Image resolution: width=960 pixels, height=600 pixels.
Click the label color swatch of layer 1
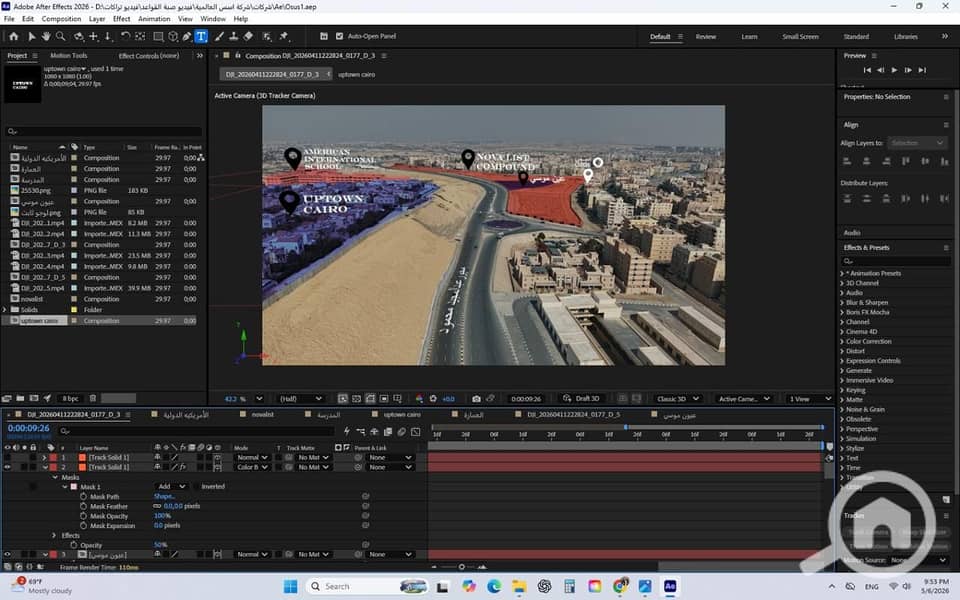[x=53, y=457]
